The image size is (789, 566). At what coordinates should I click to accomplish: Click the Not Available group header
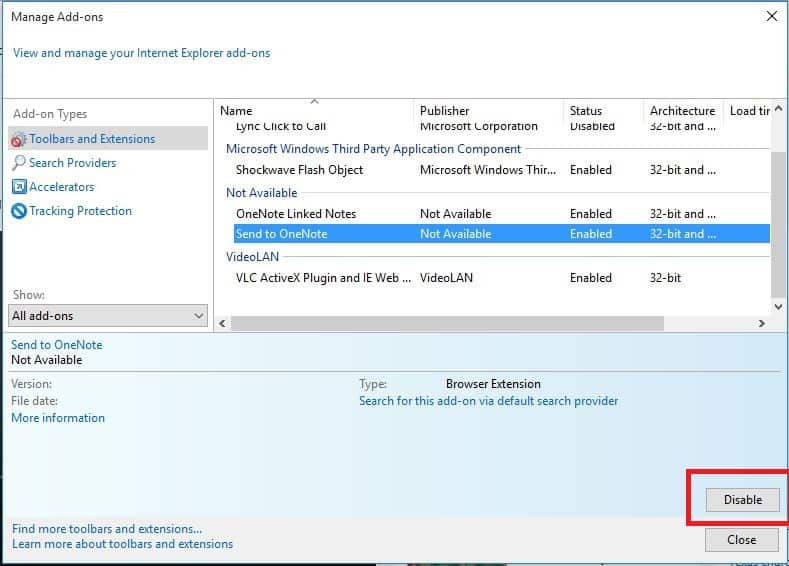262,193
